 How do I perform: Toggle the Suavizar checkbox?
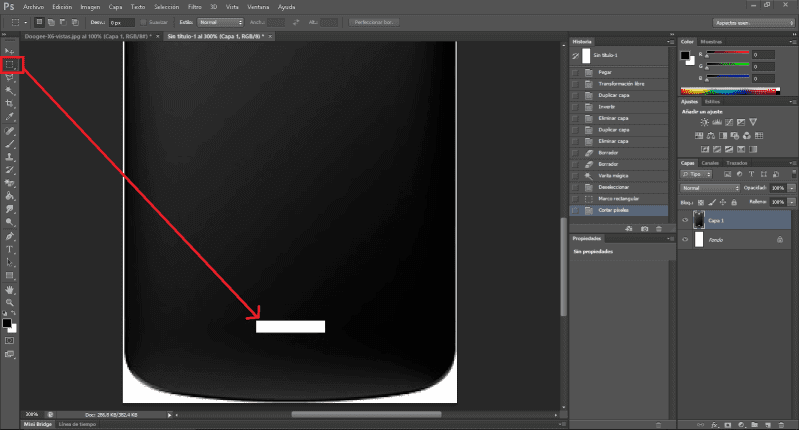[143, 22]
